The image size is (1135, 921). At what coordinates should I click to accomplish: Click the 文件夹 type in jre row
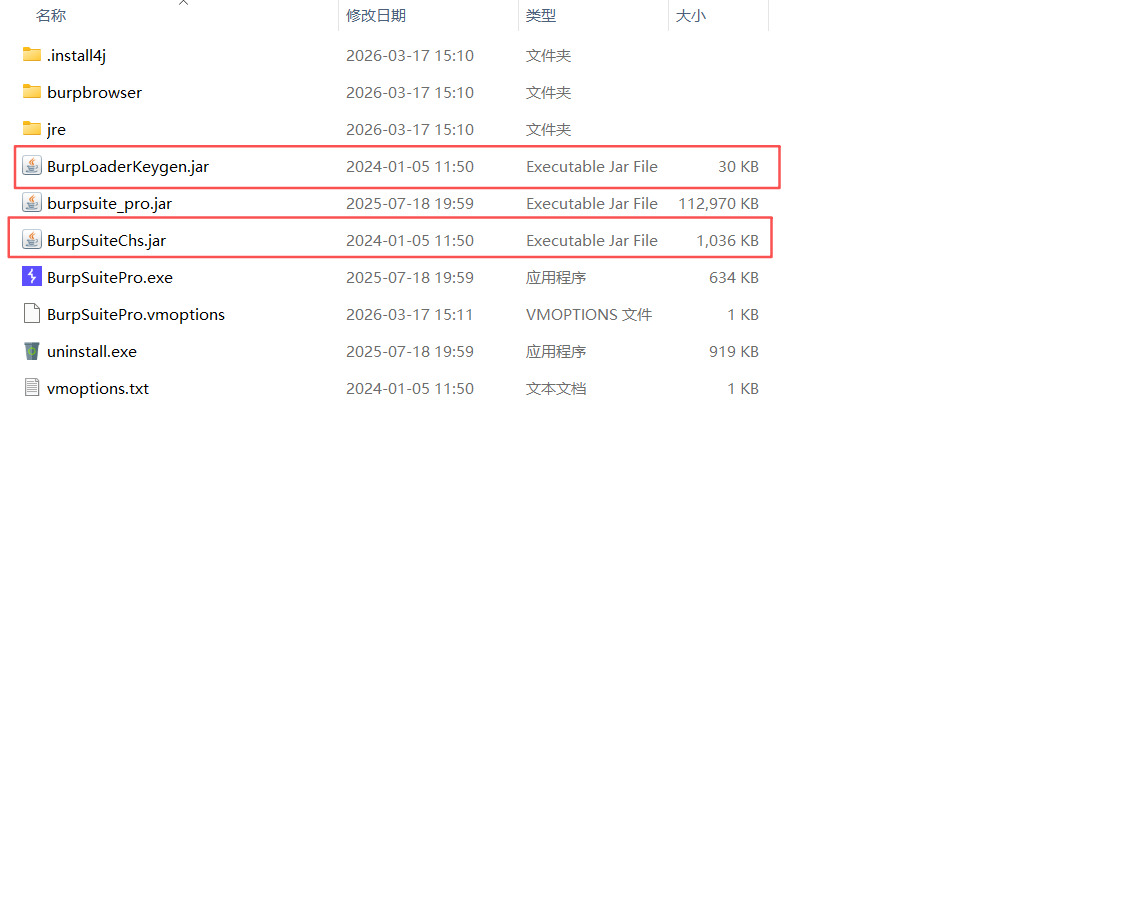548,130
